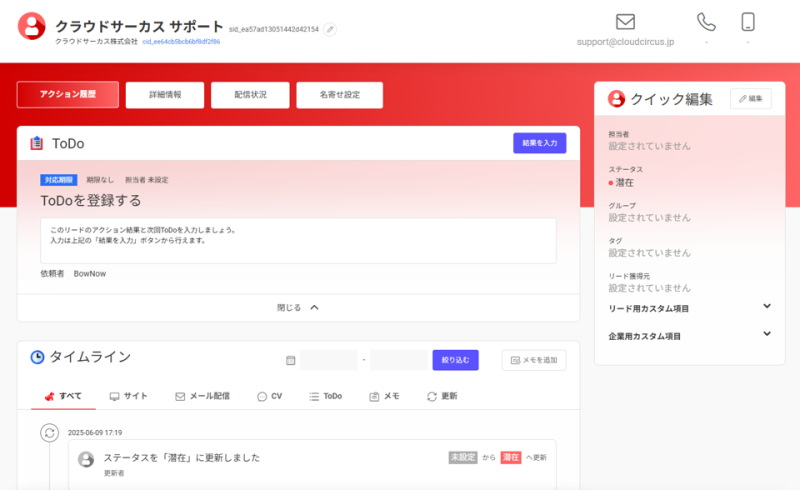Viewport: 800px width, 490px height.
Task: Click the 期限なし label
Action: tap(100, 180)
